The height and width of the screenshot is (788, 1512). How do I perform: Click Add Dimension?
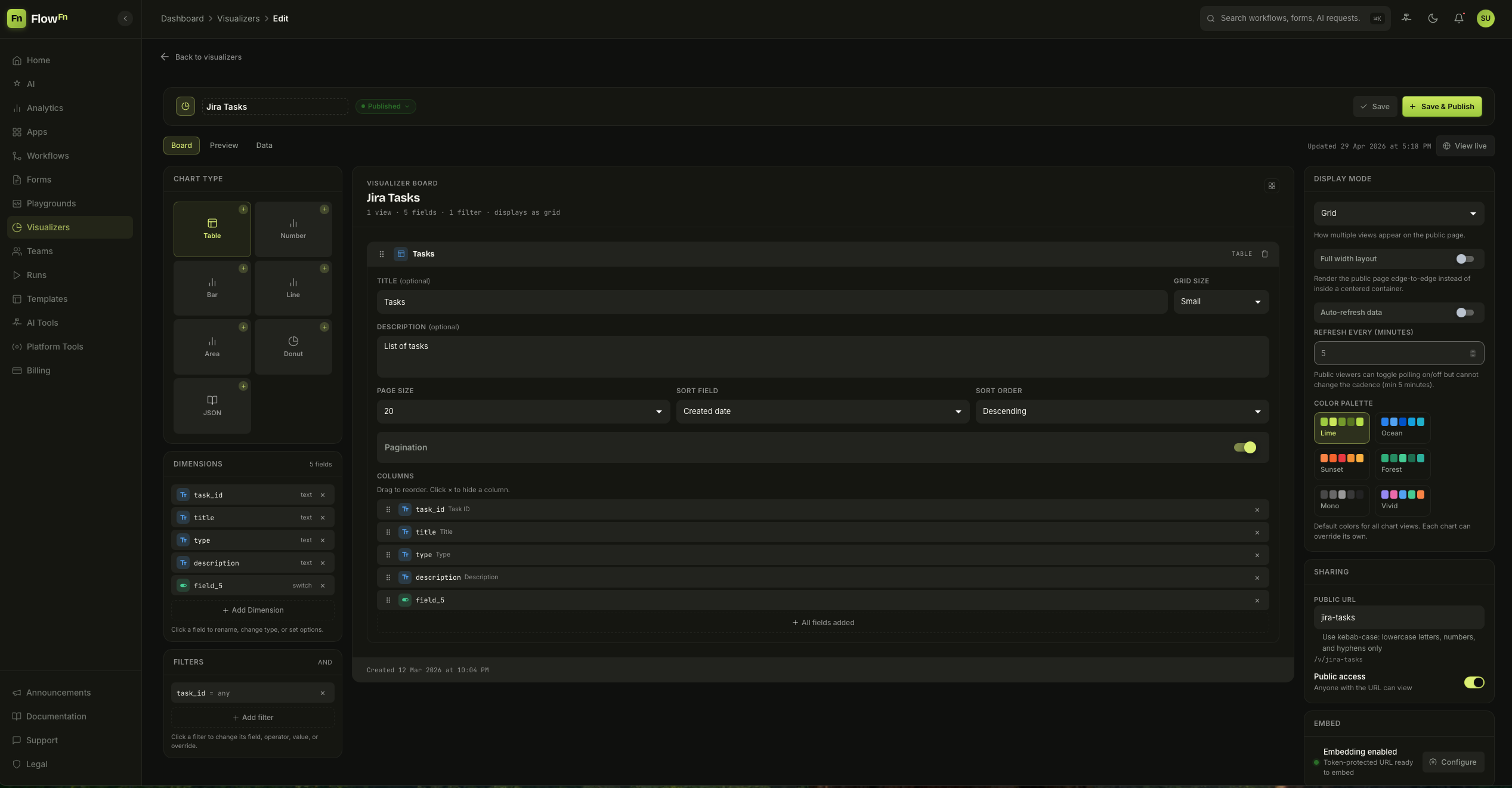[x=253, y=610]
